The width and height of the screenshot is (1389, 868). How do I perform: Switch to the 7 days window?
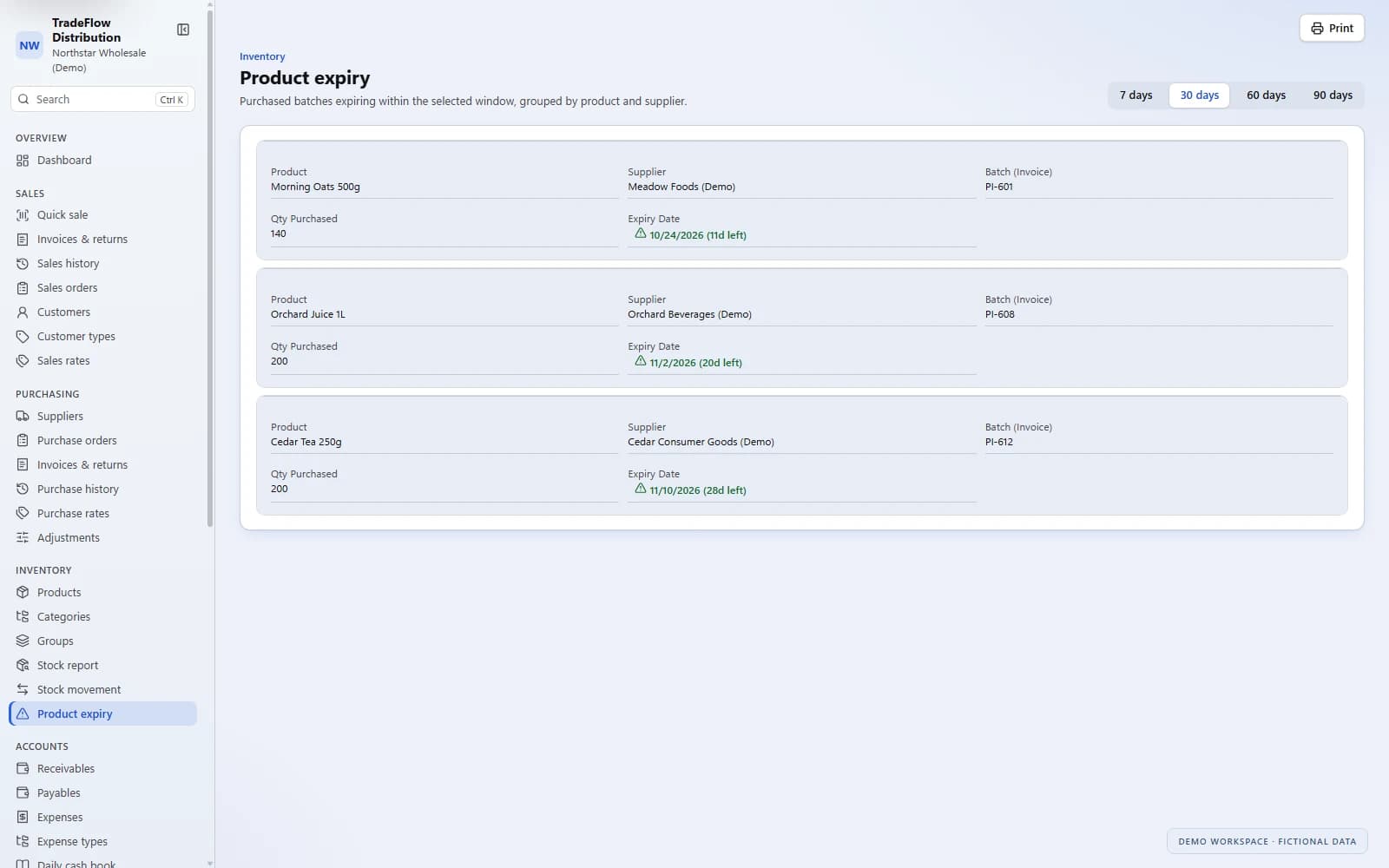(1136, 95)
